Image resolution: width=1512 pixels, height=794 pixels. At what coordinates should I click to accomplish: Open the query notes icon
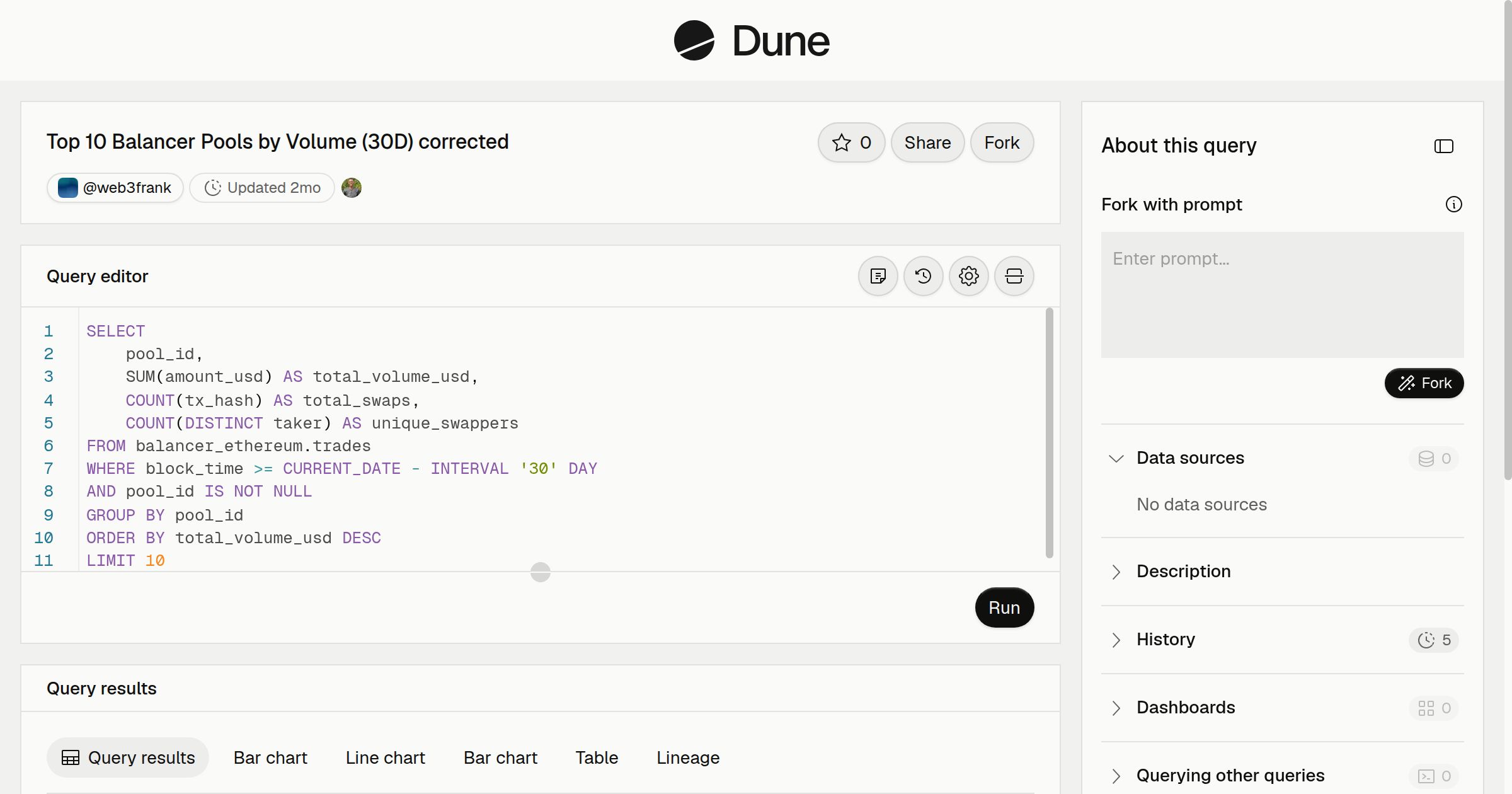[x=878, y=276]
